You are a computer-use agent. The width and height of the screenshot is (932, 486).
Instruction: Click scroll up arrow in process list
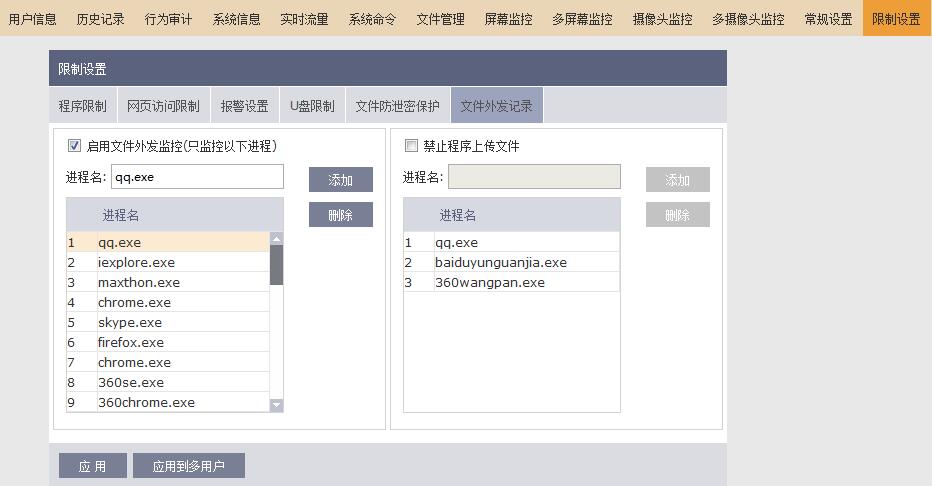pyautogui.click(x=277, y=238)
